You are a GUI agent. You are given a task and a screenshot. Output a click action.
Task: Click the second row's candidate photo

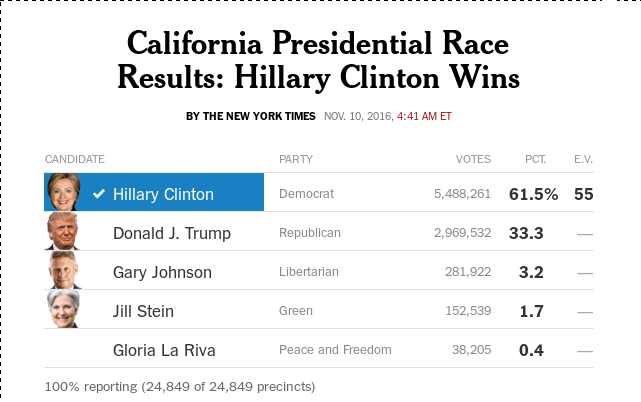coord(63,232)
